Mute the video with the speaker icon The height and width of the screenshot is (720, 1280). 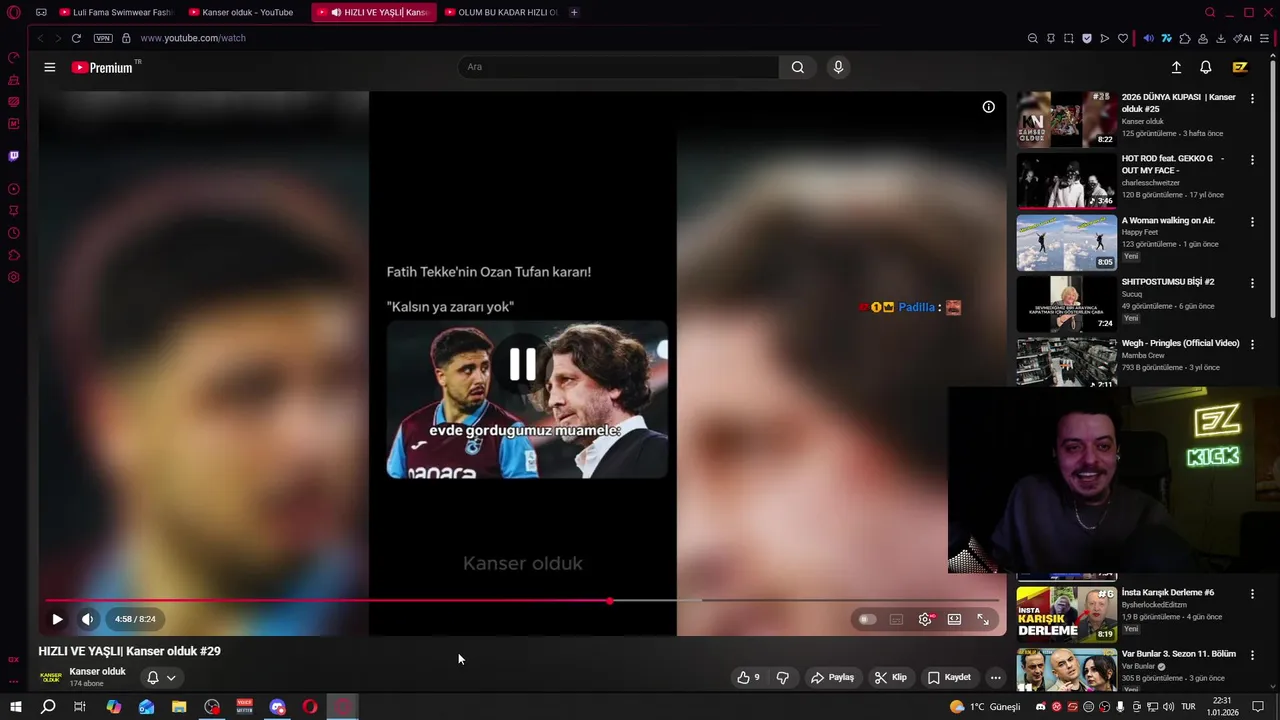tap(87, 619)
